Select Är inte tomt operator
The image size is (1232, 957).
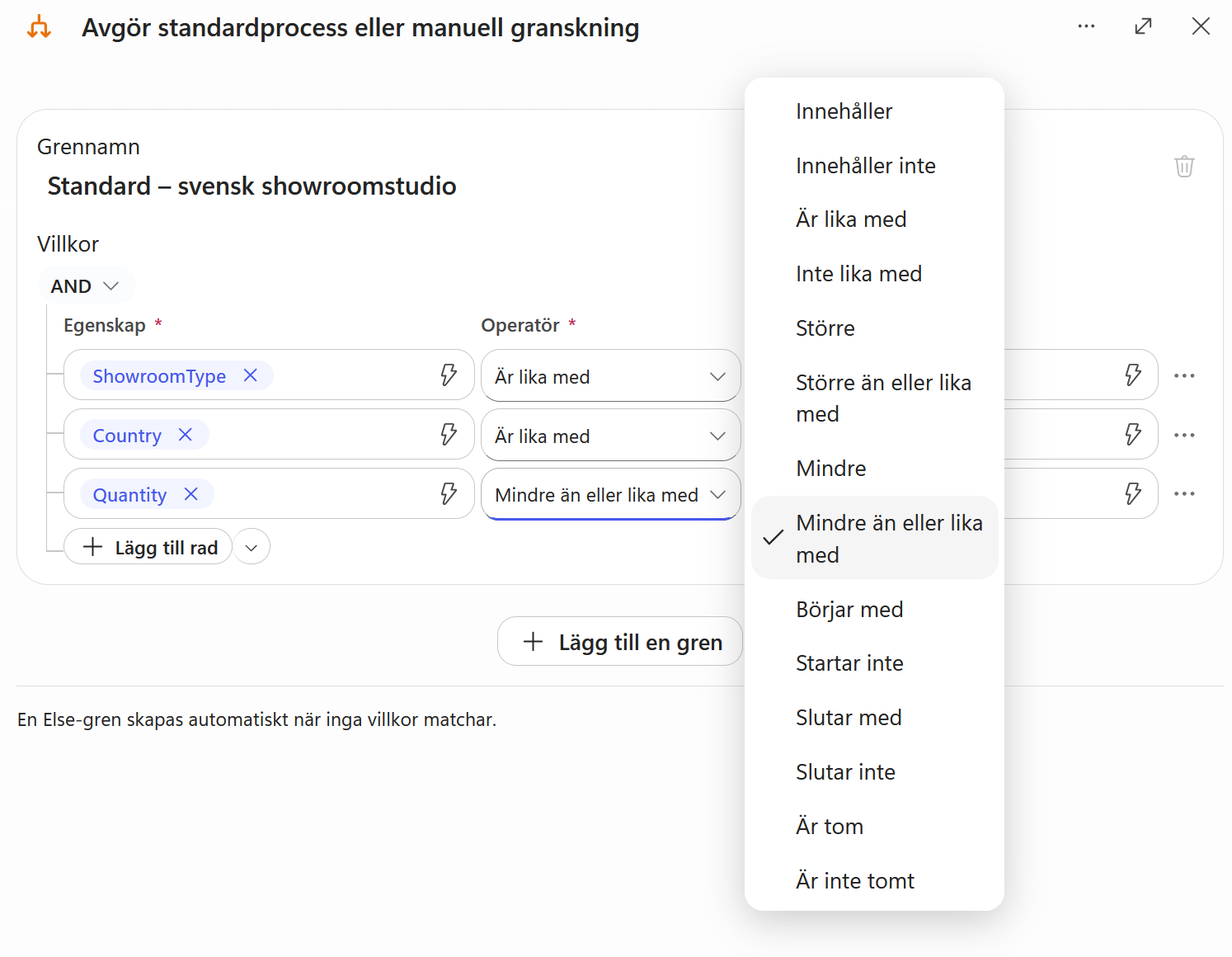point(874,881)
